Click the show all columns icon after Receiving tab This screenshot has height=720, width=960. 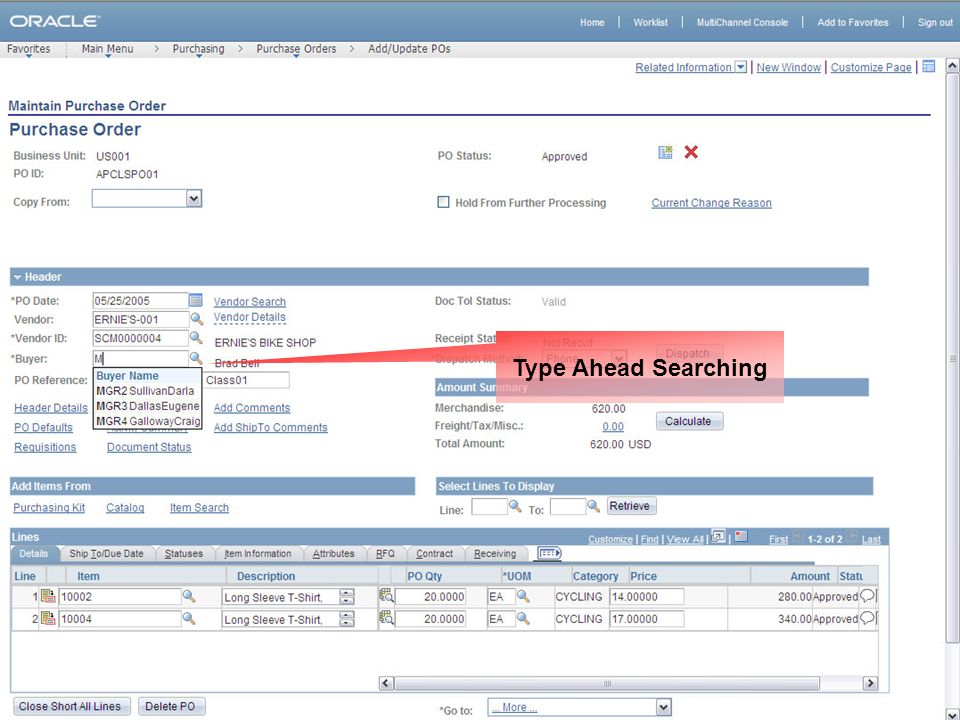click(549, 553)
